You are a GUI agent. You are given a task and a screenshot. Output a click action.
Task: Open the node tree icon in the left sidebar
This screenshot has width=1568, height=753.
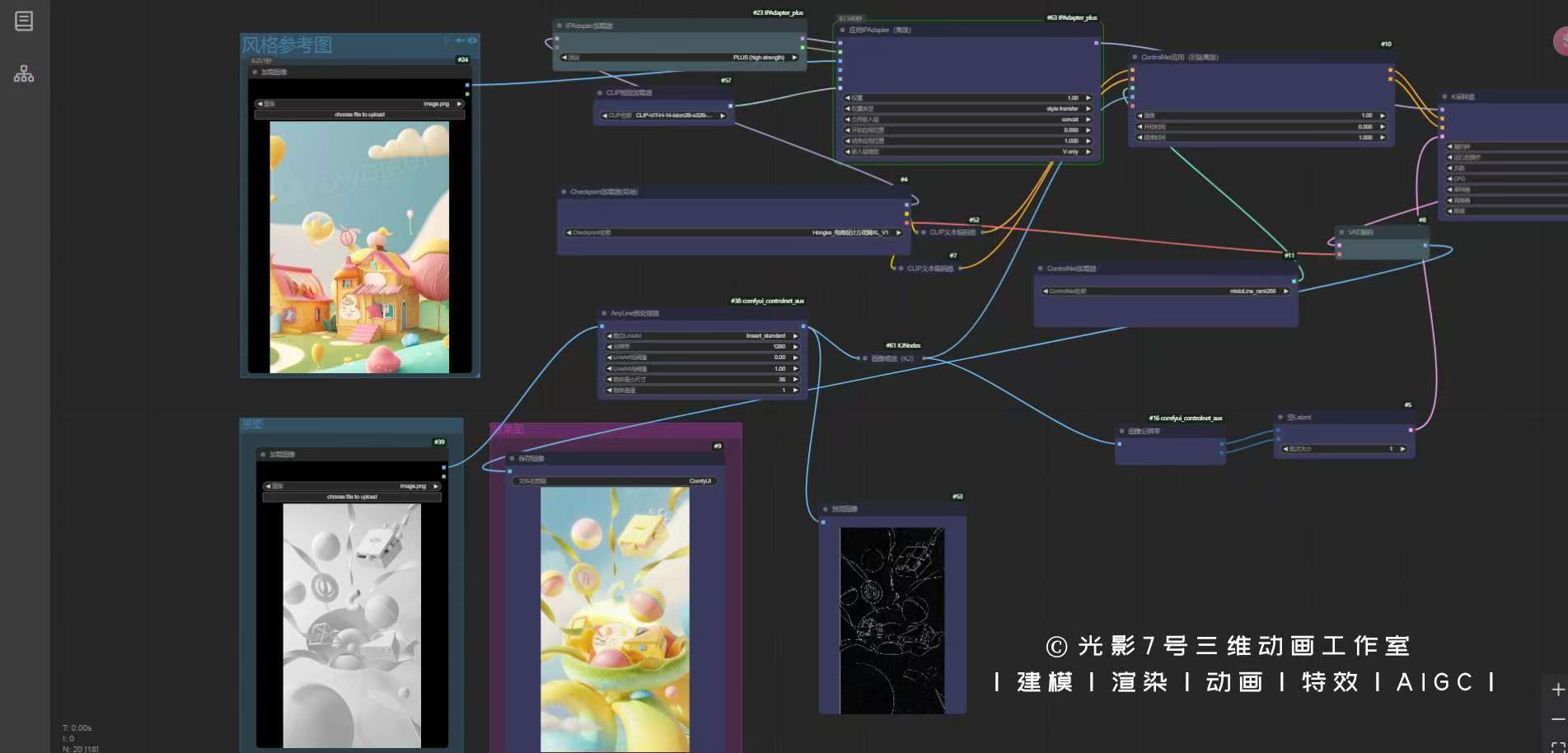[x=24, y=74]
